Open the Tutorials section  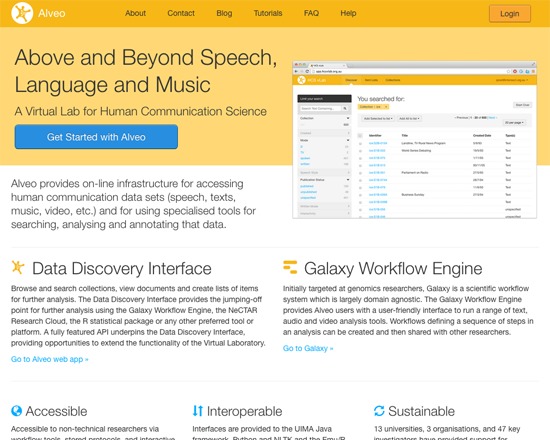[268, 13]
